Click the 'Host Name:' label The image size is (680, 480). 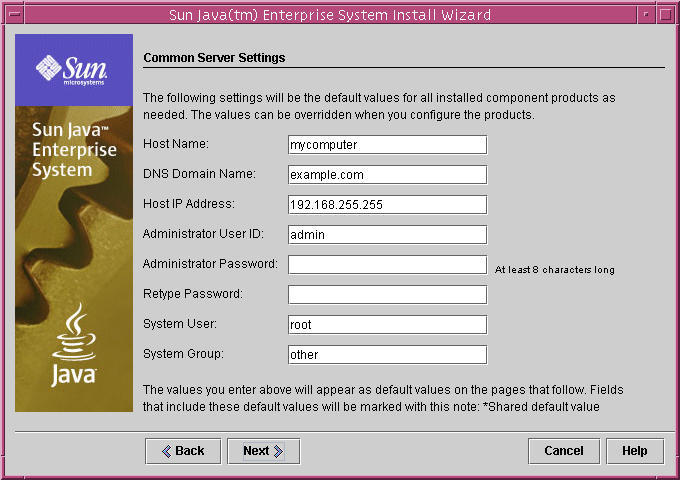[x=176, y=144]
